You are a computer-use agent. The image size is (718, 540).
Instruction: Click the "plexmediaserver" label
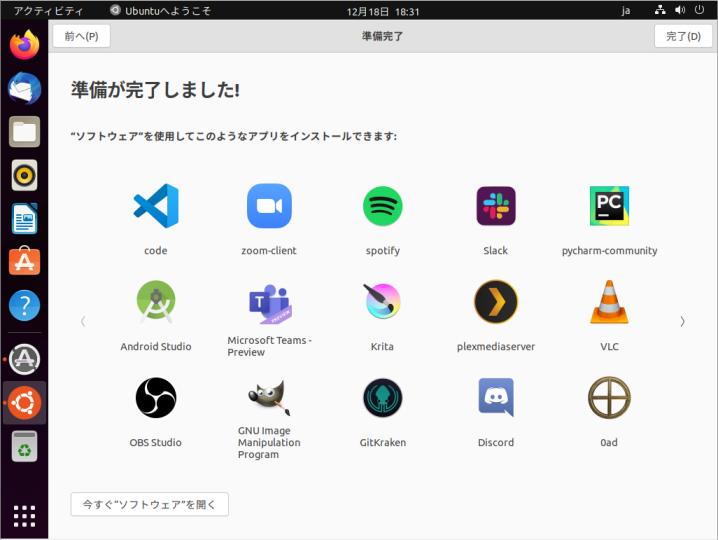point(496,347)
